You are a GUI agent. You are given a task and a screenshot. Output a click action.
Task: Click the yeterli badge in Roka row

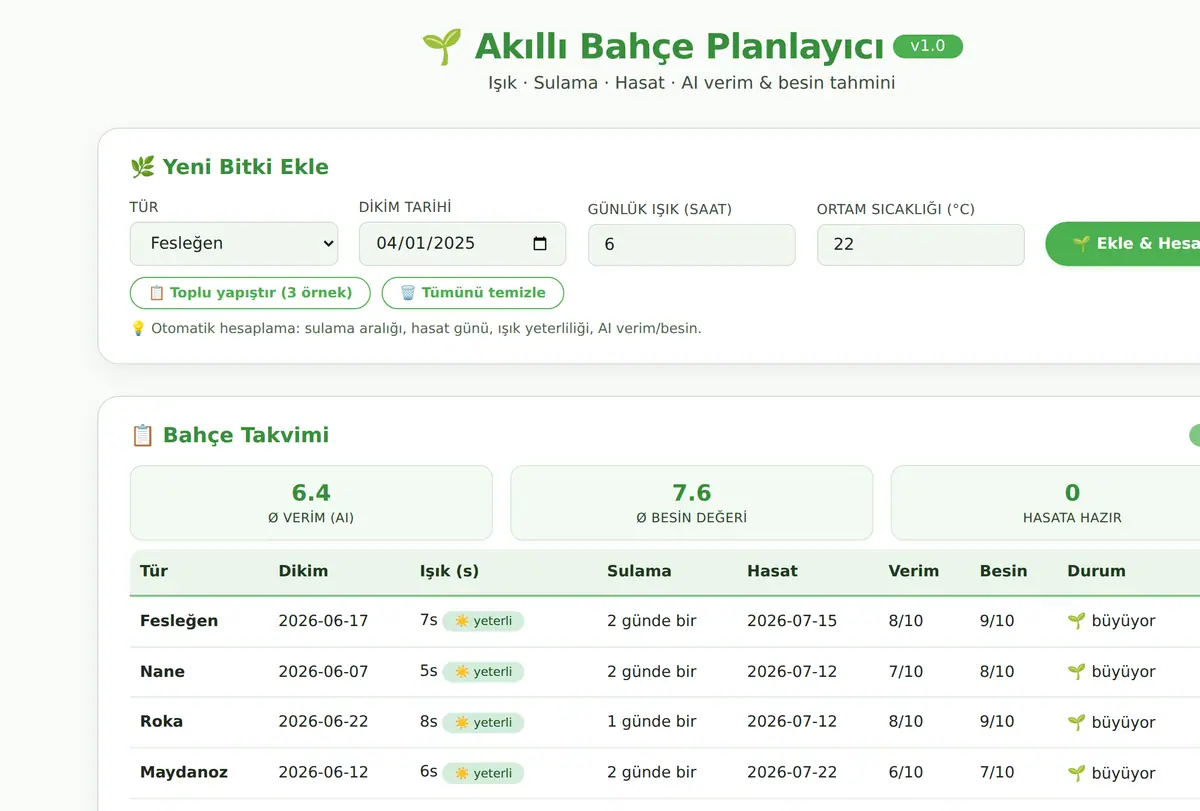tap(483, 722)
